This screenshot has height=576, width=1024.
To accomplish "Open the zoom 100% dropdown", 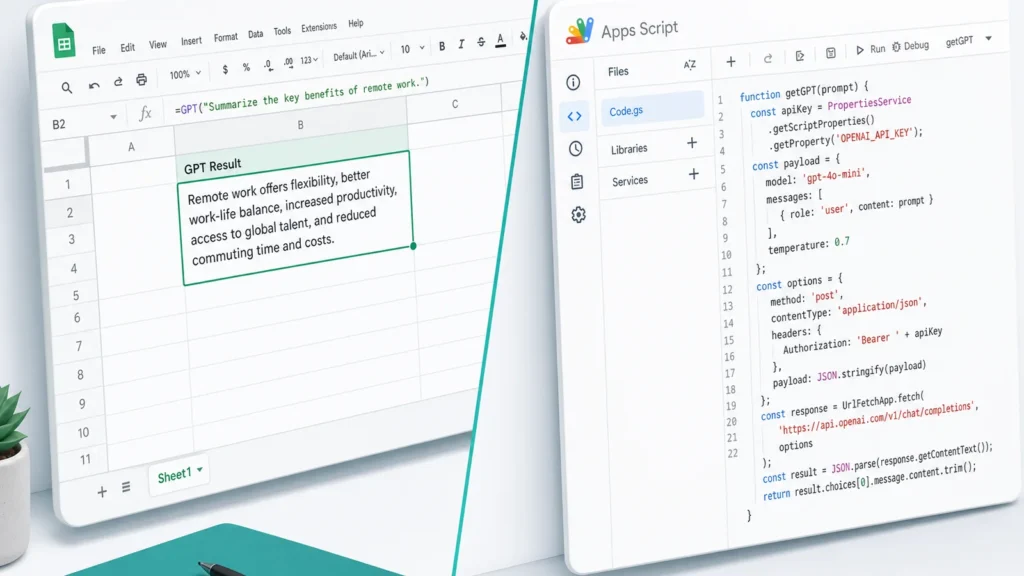I will 185,74.
